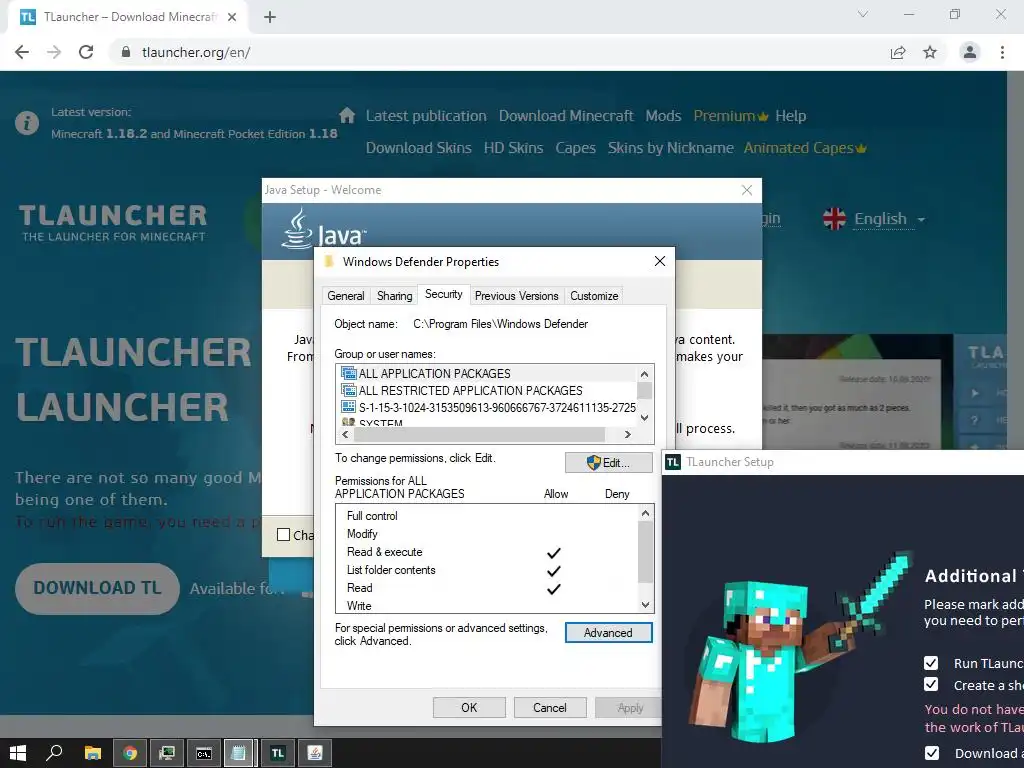Open Previous Versions tab
This screenshot has width=1024, height=768.
[517, 296]
